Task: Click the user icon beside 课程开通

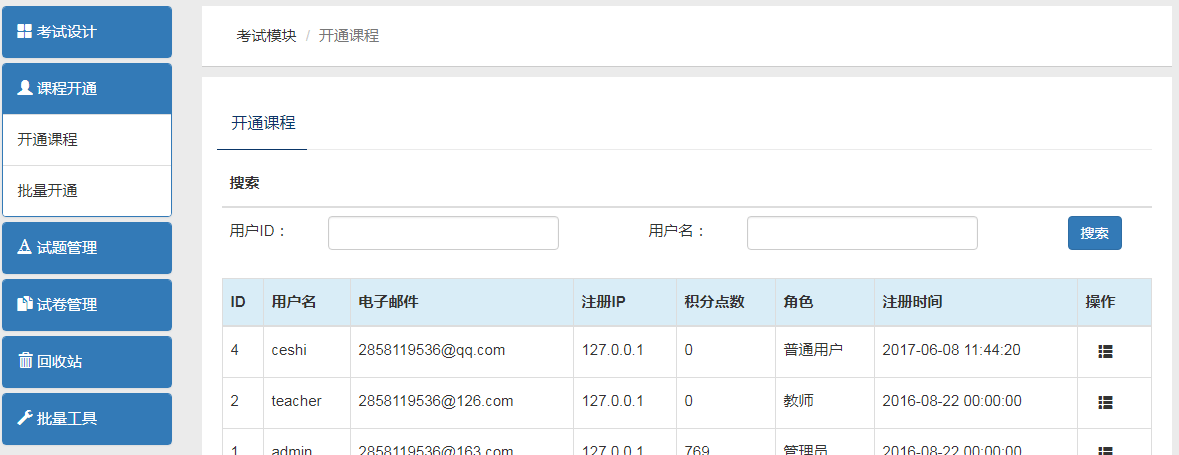Action: 24,88
